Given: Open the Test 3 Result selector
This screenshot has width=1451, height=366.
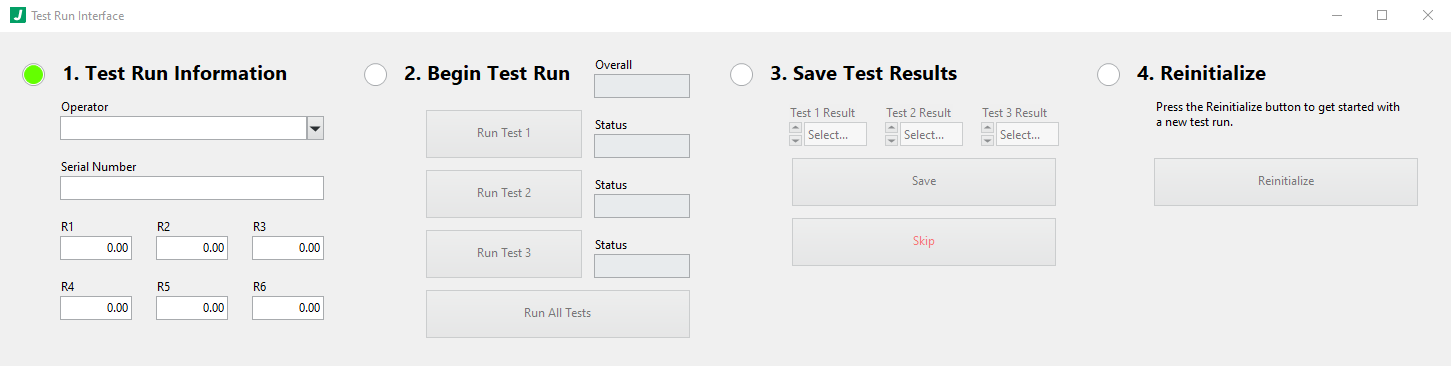Looking at the screenshot, I should pyautogui.click(x=1028, y=134).
